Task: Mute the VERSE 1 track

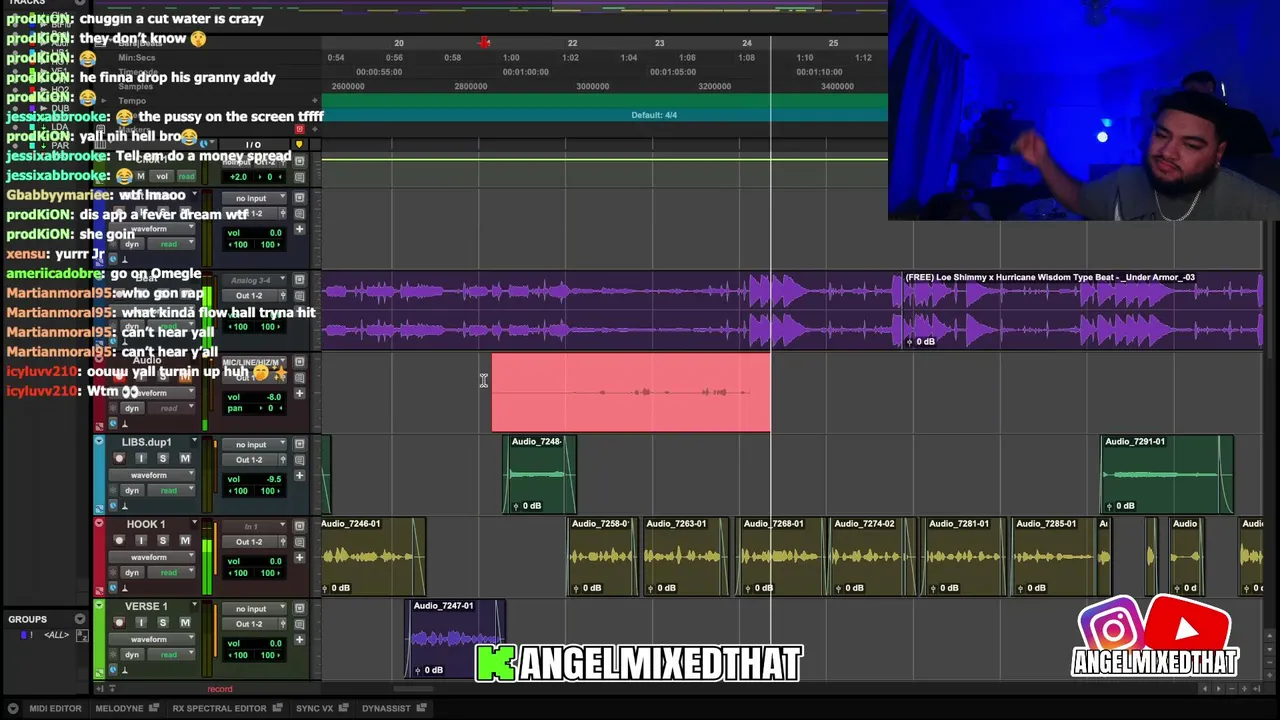Action: tap(185, 622)
